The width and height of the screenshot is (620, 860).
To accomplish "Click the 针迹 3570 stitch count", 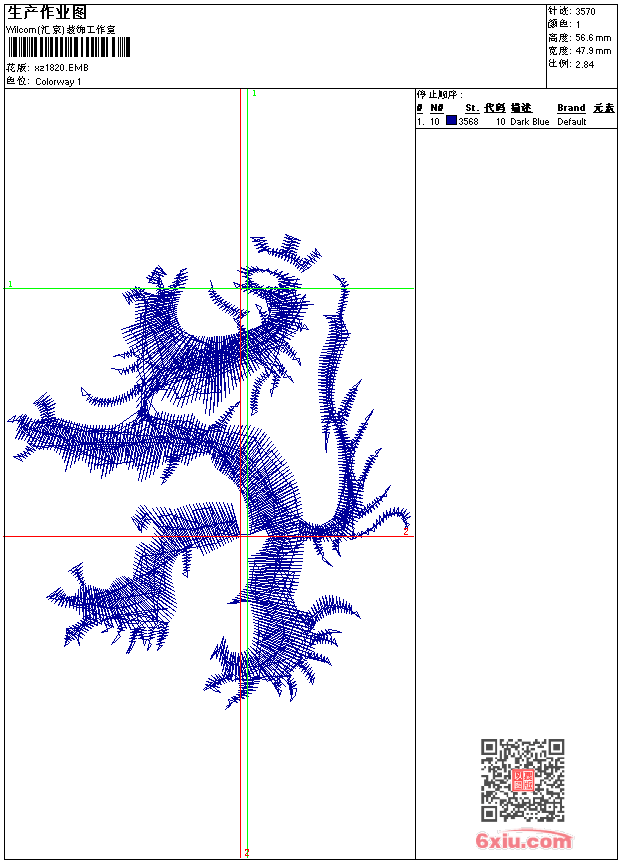I will tap(573, 12).
